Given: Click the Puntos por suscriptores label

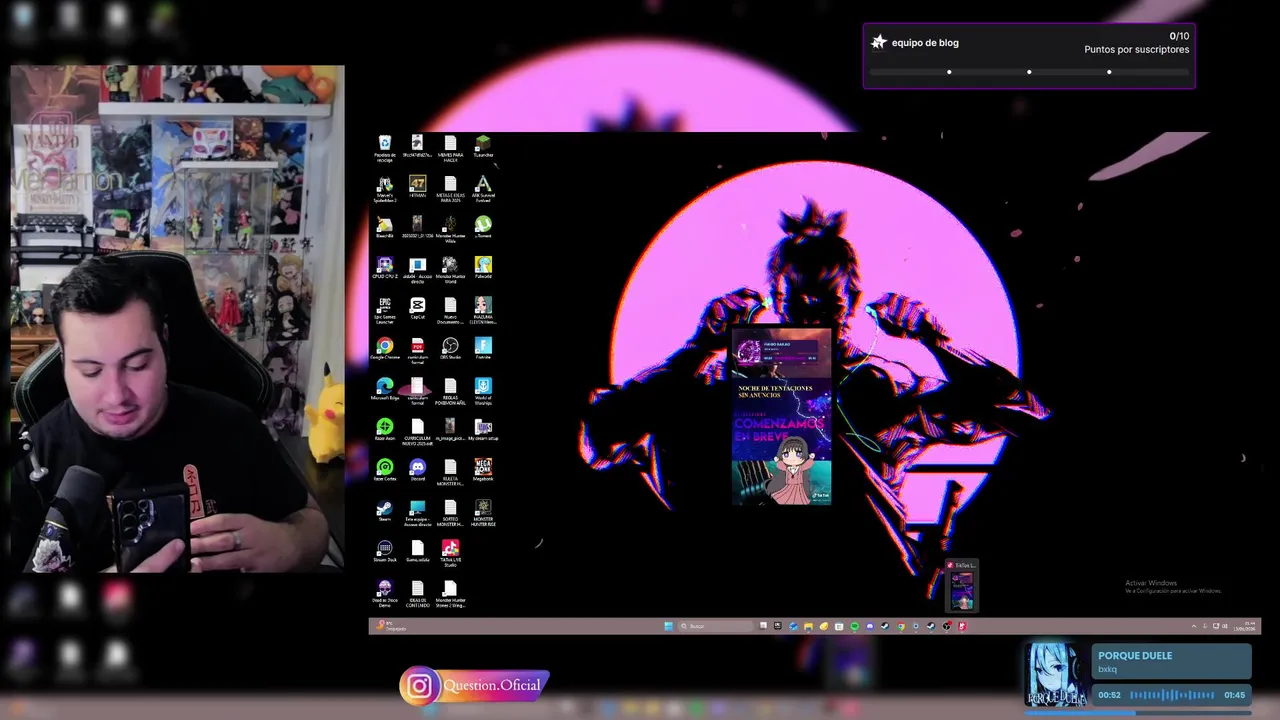Looking at the screenshot, I should (1137, 50).
